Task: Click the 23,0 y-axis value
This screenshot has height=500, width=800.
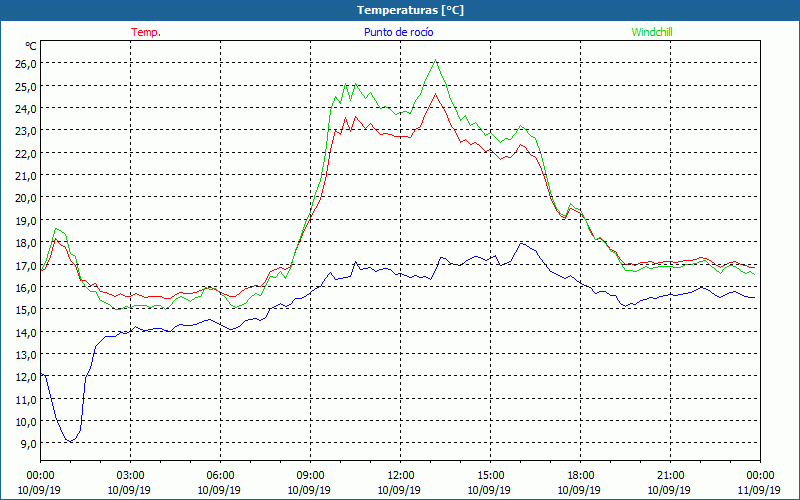Action: pos(27,131)
